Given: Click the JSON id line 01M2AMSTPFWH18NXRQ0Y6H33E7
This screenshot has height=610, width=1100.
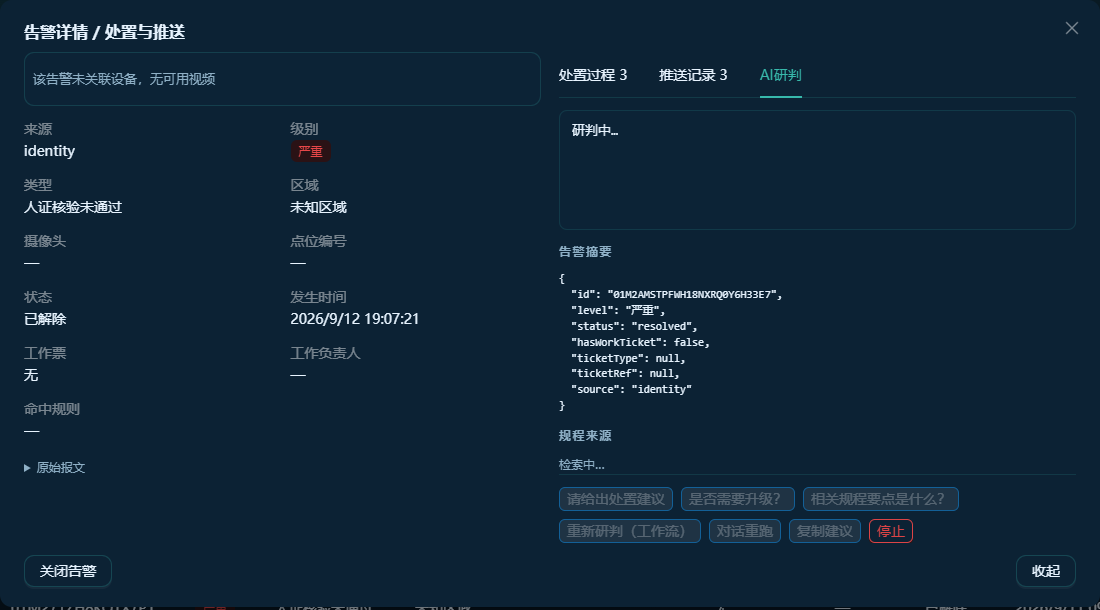Looking at the screenshot, I should tap(676, 294).
